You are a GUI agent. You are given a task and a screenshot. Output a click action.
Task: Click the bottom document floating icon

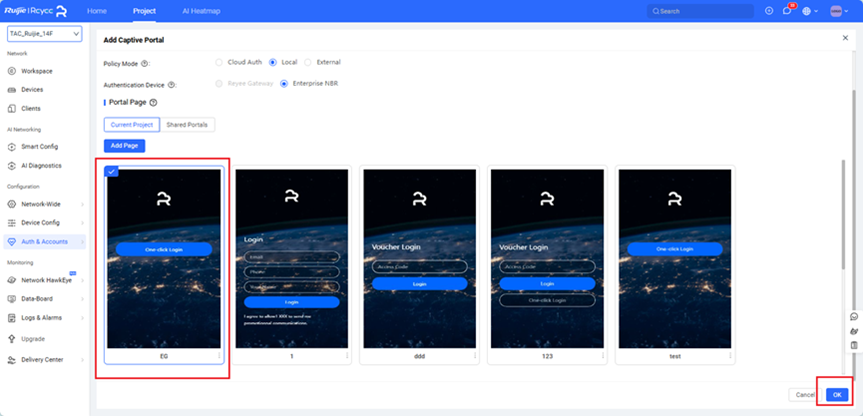(x=854, y=346)
